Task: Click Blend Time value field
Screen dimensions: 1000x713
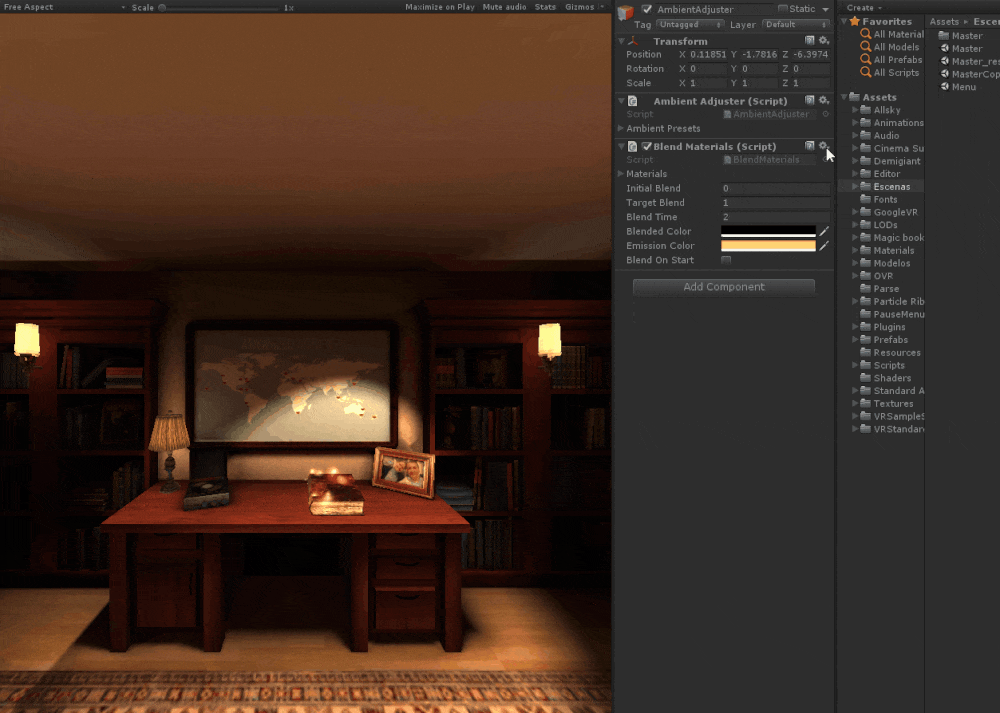Action: (x=775, y=217)
